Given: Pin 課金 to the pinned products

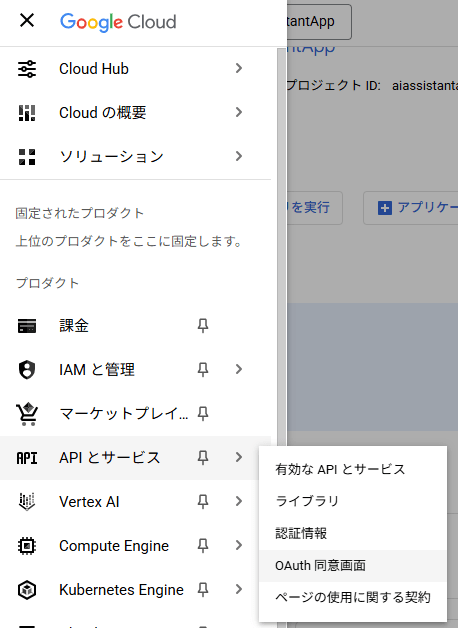Looking at the screenshot, I should (203, 326).
